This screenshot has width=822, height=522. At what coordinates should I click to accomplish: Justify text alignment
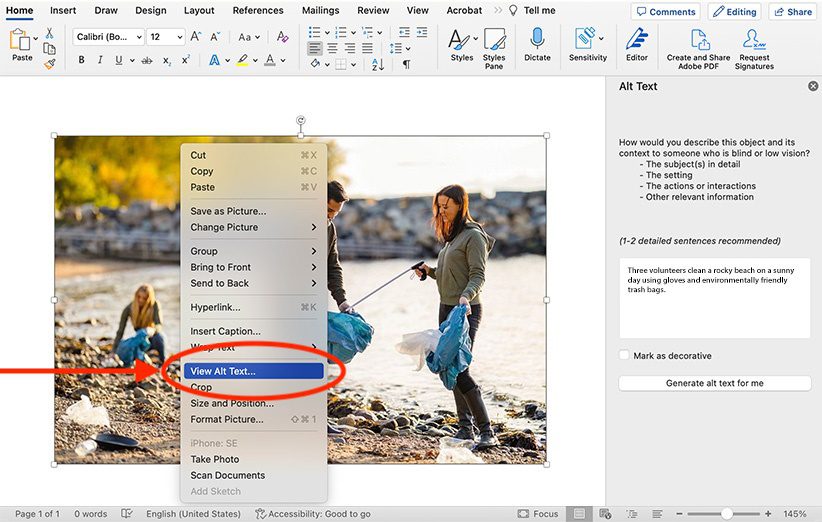(x=367, y=49)
